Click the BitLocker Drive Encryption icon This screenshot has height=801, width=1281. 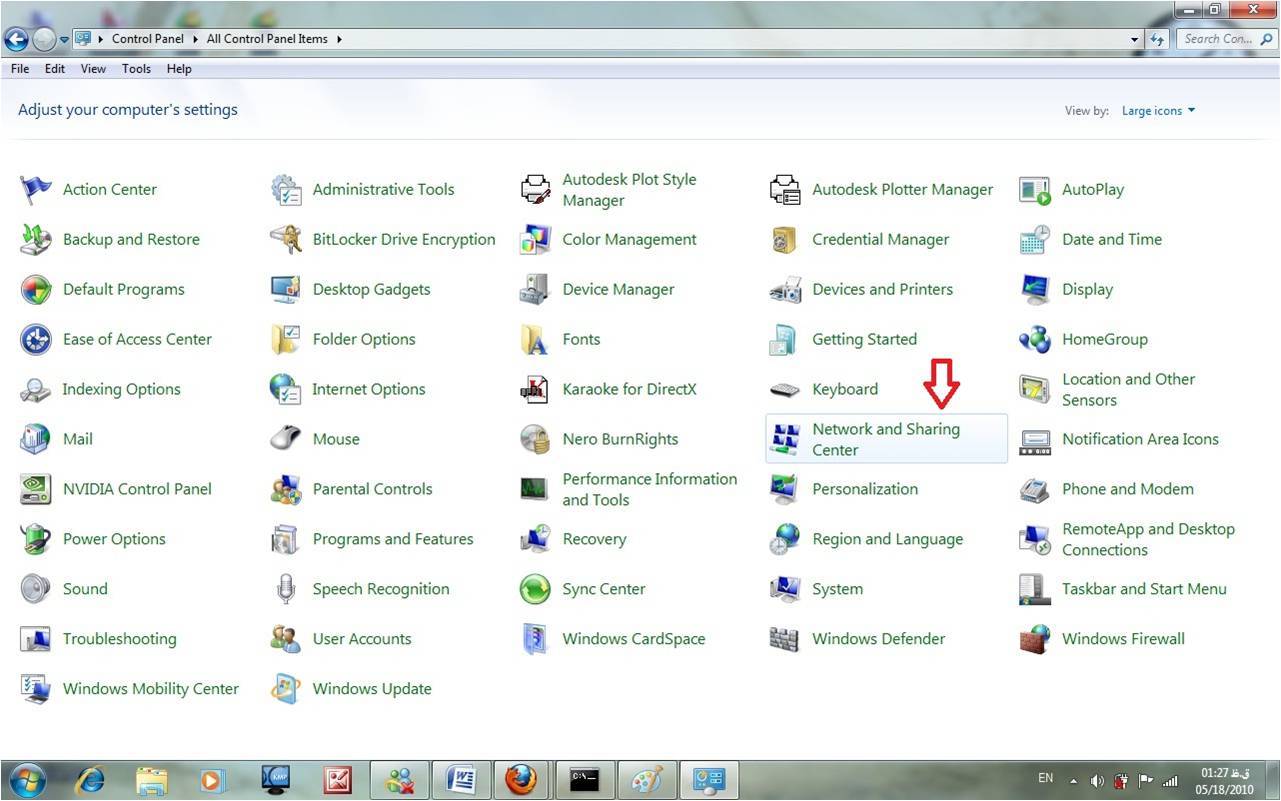pyautogui.click(x=286, y=239)
